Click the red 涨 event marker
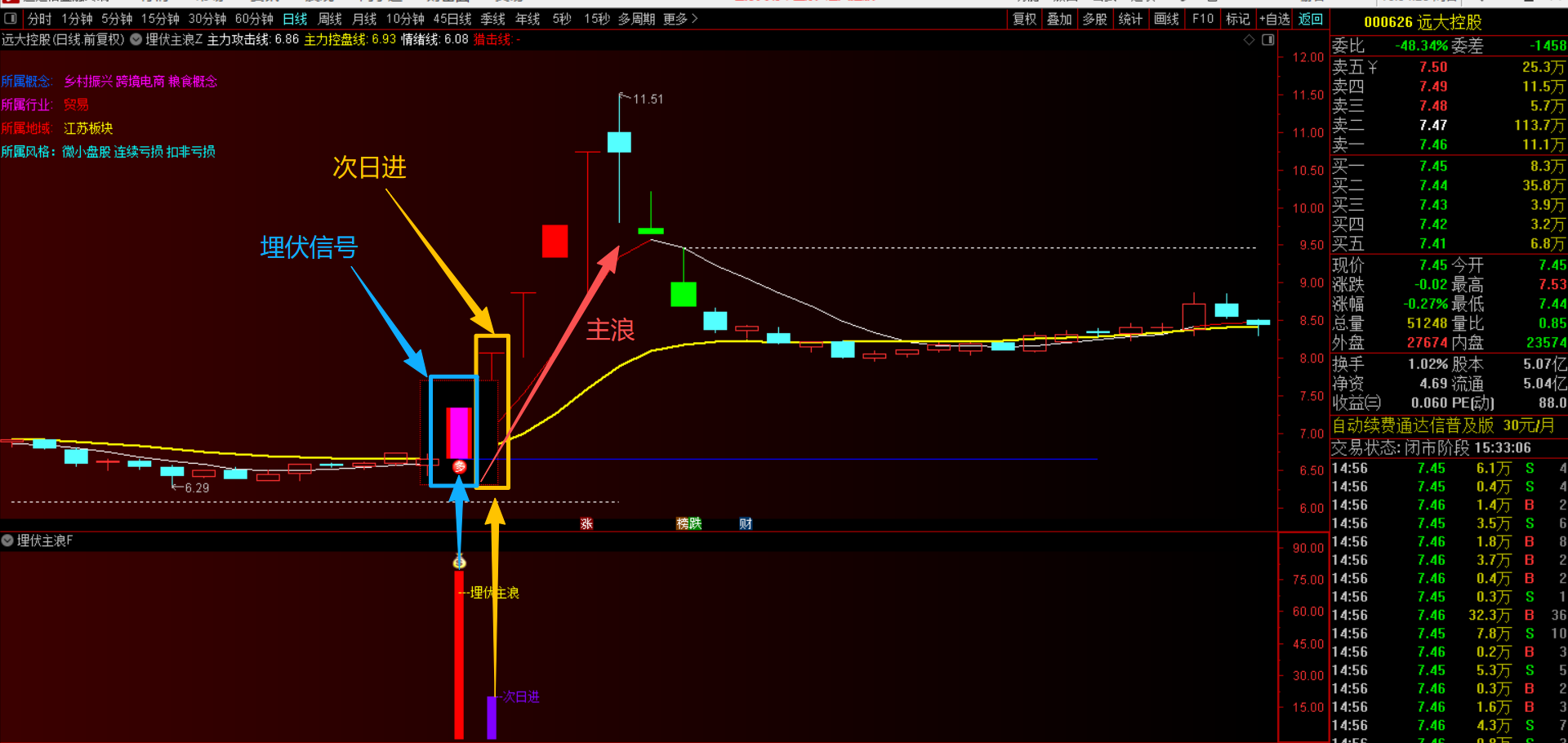The height and width of the screenshot is (743, 1568). [x=586, y=523]
